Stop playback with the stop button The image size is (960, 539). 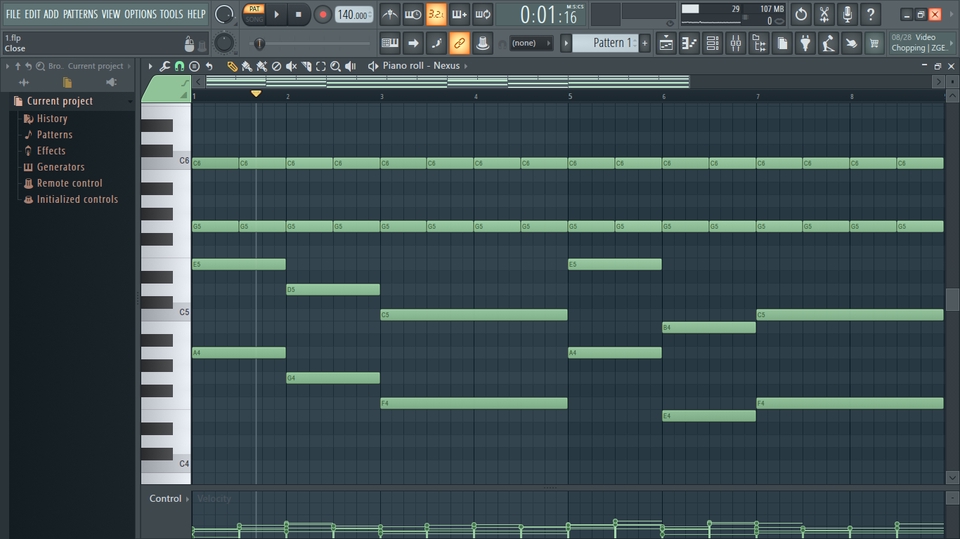coord(298,14)
